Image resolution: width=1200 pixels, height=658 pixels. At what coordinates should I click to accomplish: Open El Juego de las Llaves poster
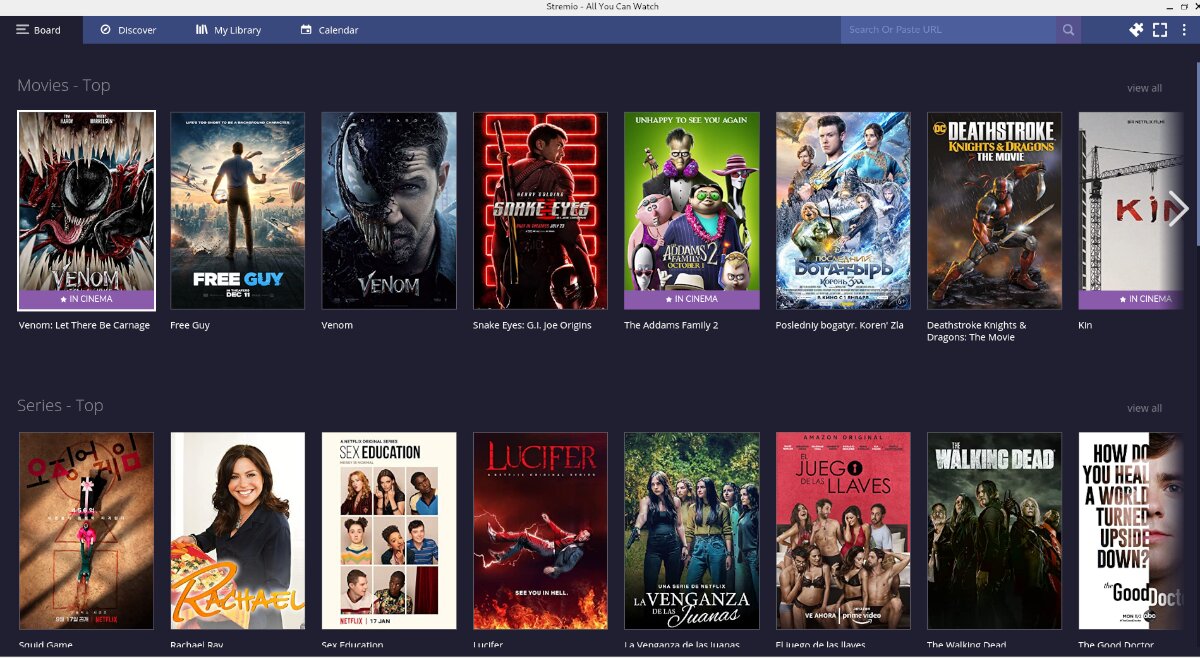tap(843, 530)
